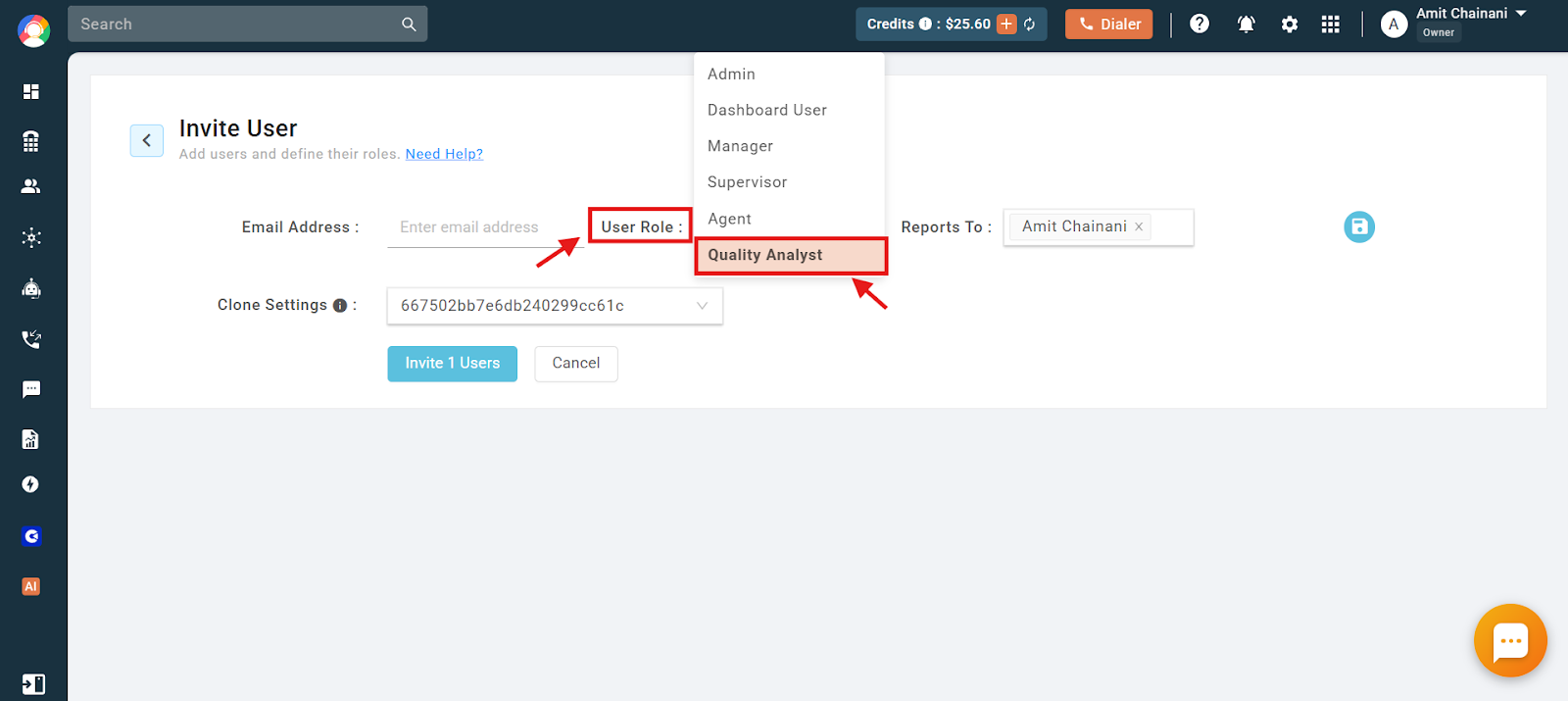The image size is (1568, 701).
Task: Open the Dialer button
Action: click(1109, 25)
